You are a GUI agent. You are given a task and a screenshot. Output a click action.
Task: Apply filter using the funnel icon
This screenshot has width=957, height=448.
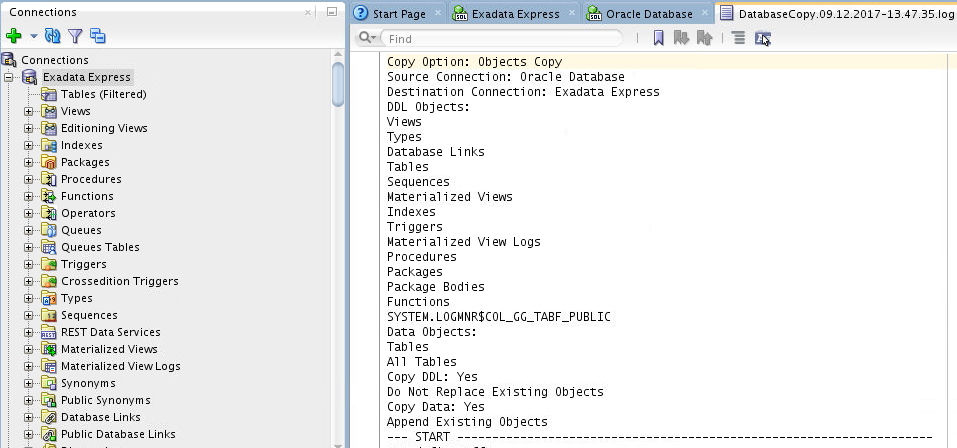75,36
